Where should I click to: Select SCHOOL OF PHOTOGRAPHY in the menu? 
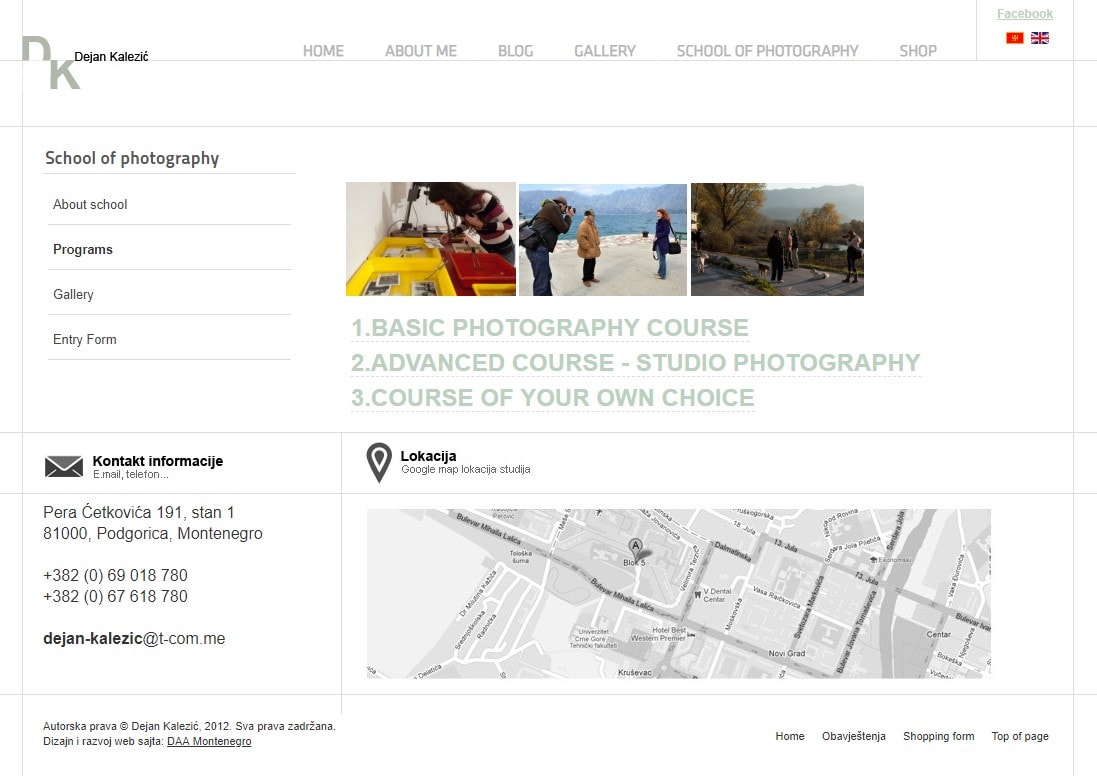tap(767, 51)
